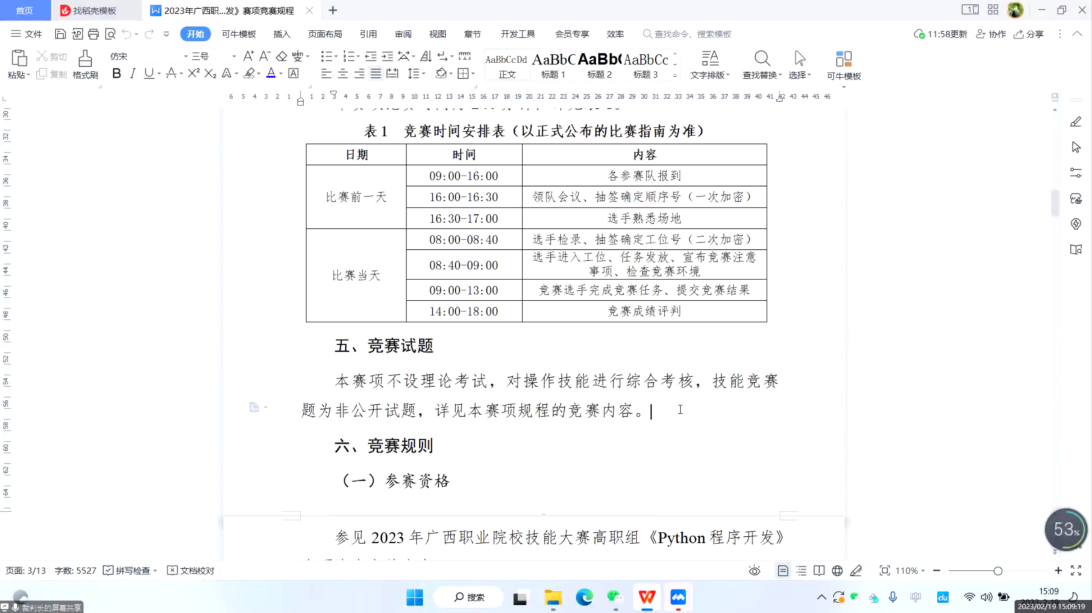The height and width of the screenshot is (613, 1092).
Task: Apply subscript formatting (X₂)
Action: (x=210, y=73)
